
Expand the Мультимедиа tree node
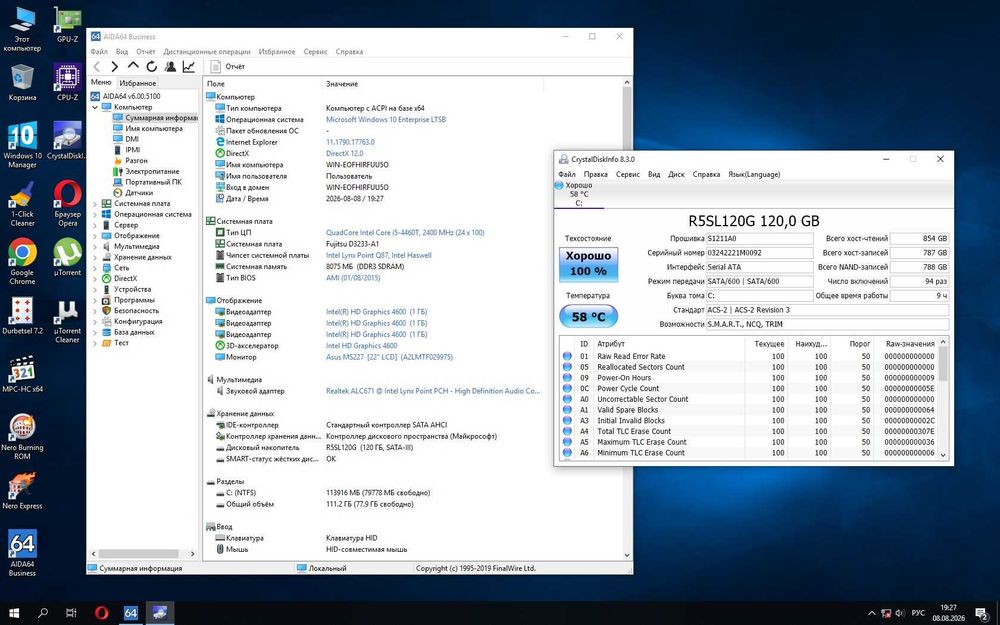[x=95, y=246]
